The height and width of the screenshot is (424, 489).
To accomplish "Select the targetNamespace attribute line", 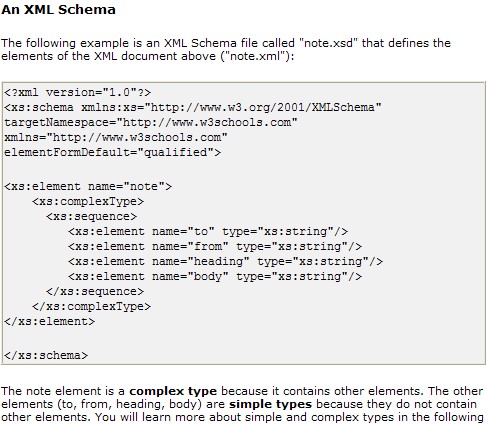I will click(x=151, y=122).
